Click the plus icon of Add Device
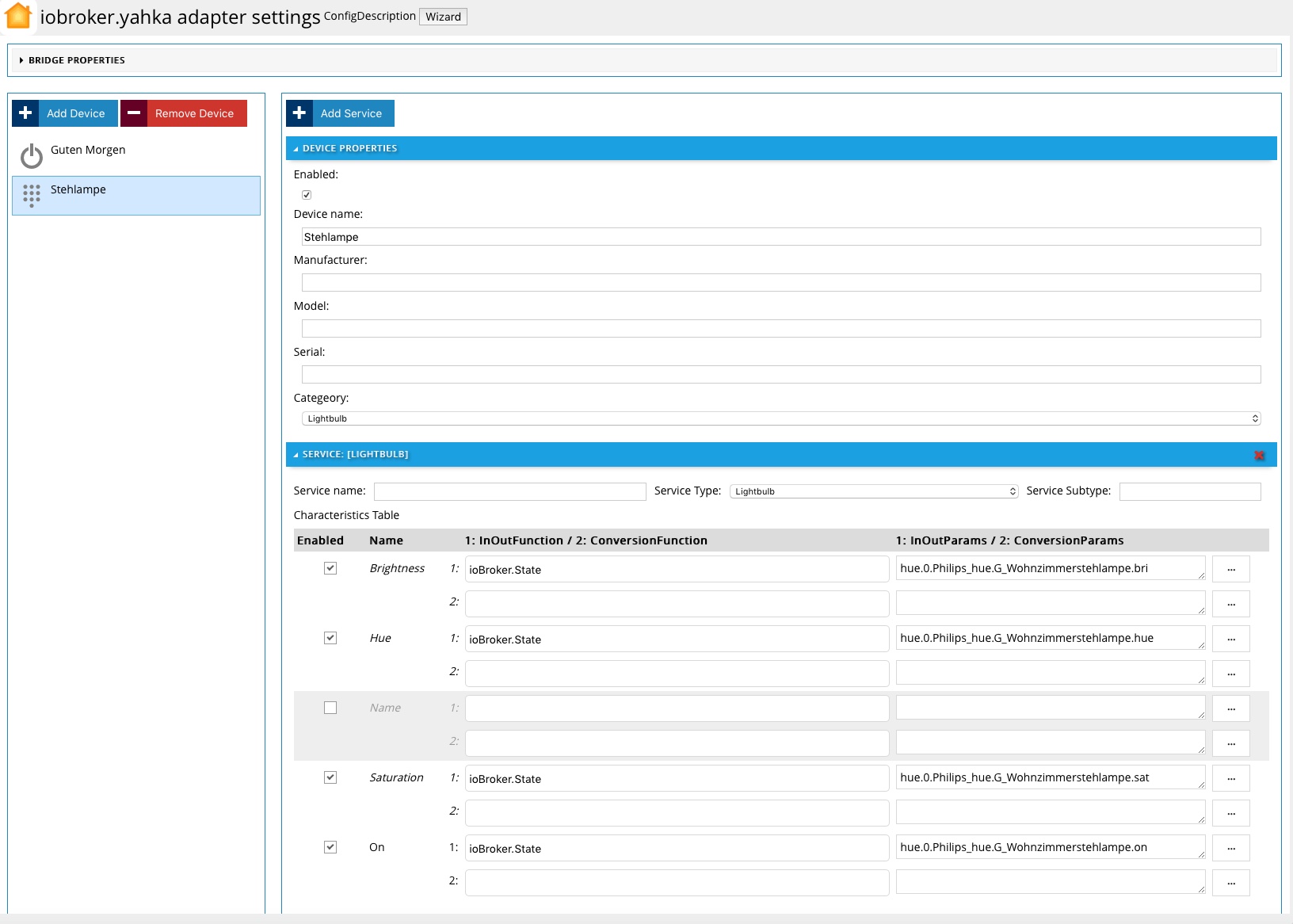Viewport: 1293px width, 924px height. tap(25, 113)
